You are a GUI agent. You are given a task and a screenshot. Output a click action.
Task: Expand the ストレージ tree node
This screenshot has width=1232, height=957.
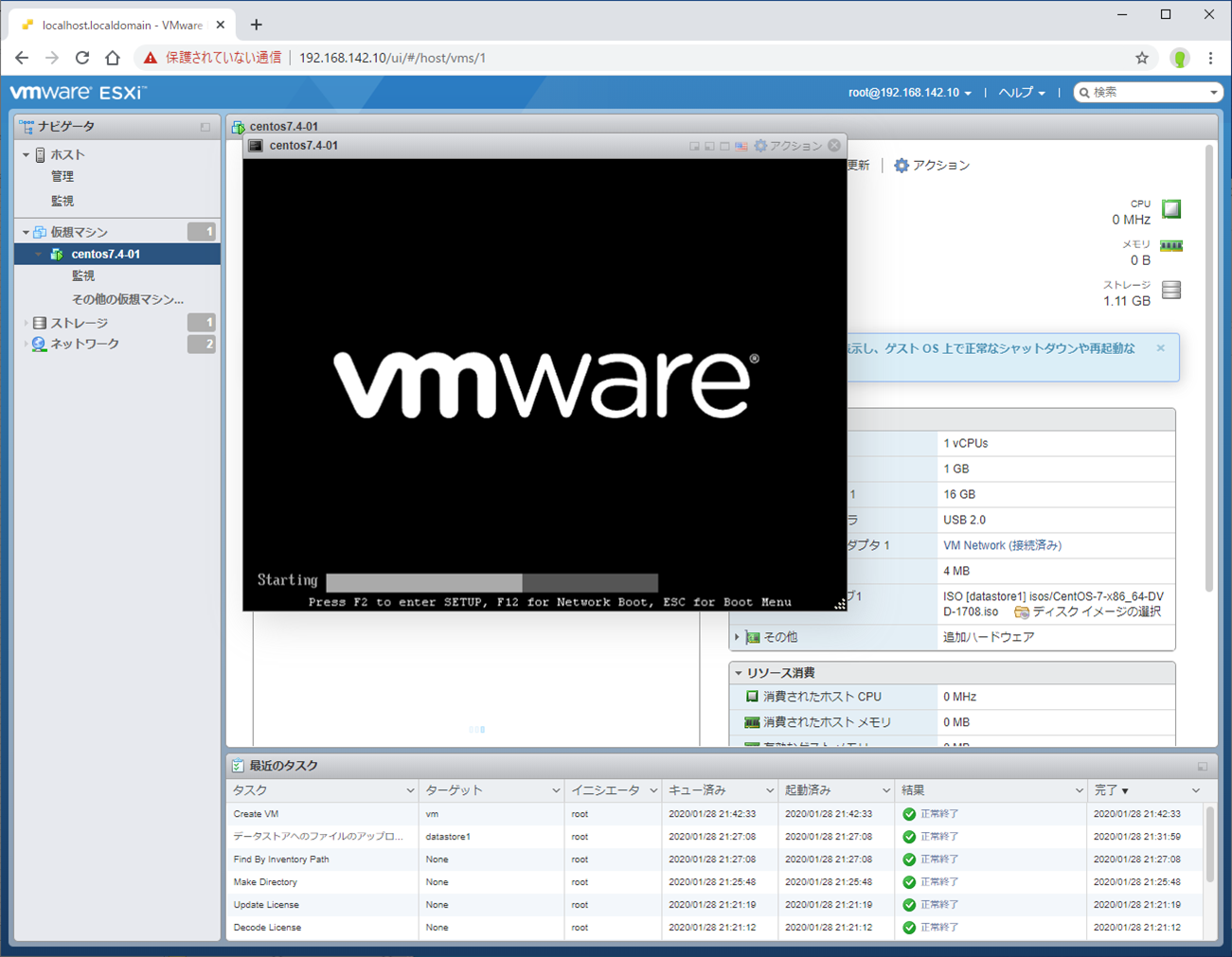tap(26, 323)
